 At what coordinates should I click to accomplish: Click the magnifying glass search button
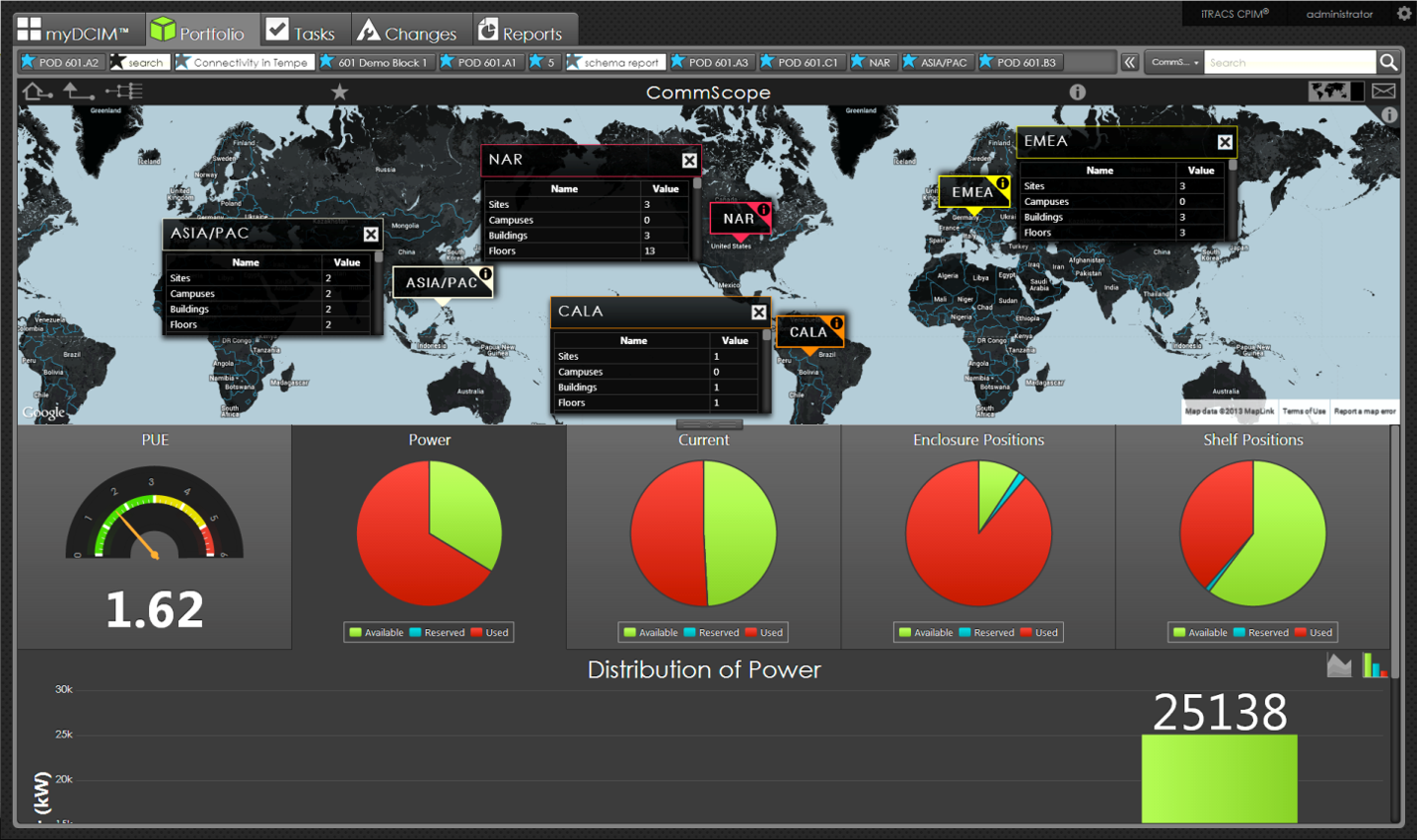[1388, 63]
